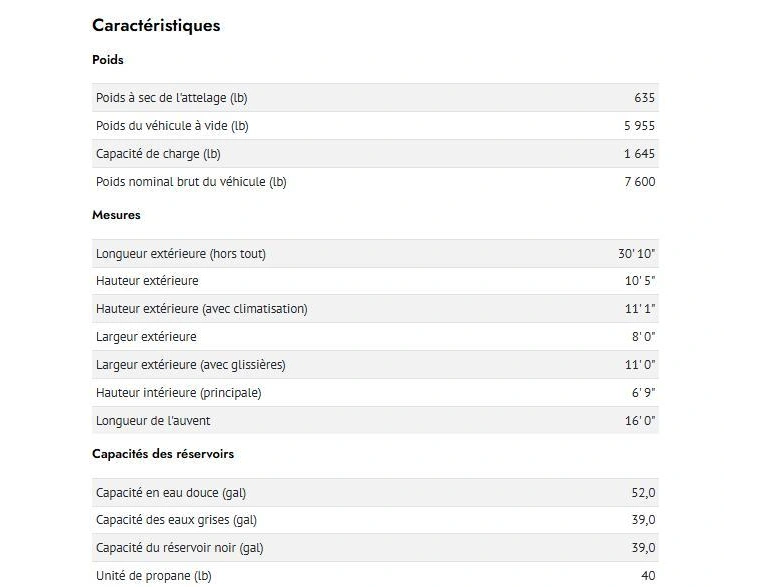782x587 pixels.
Task: Select the Longueur de l'auvent row label
Action: tap(153, 421)
